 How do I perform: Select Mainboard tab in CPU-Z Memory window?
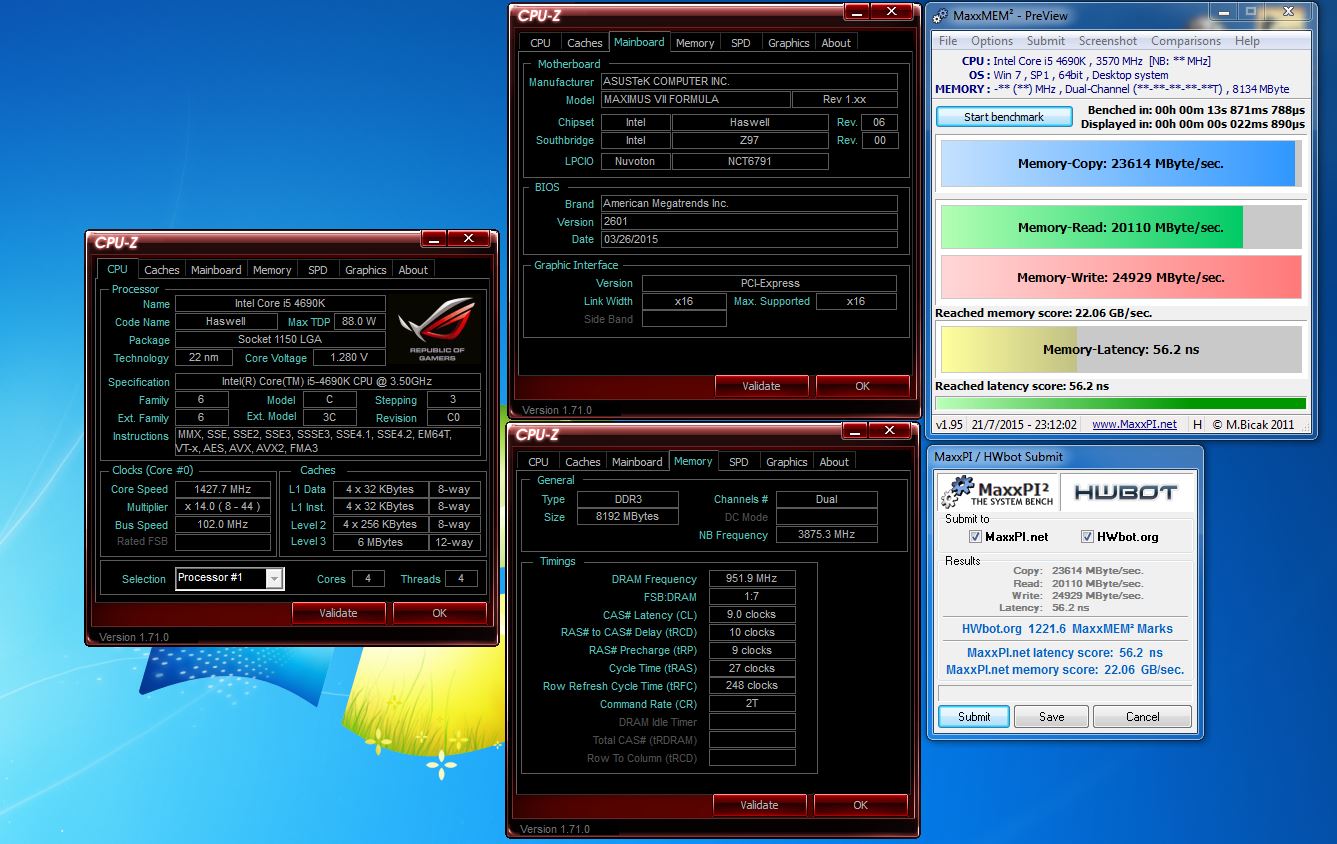click(x=637, y=462)
